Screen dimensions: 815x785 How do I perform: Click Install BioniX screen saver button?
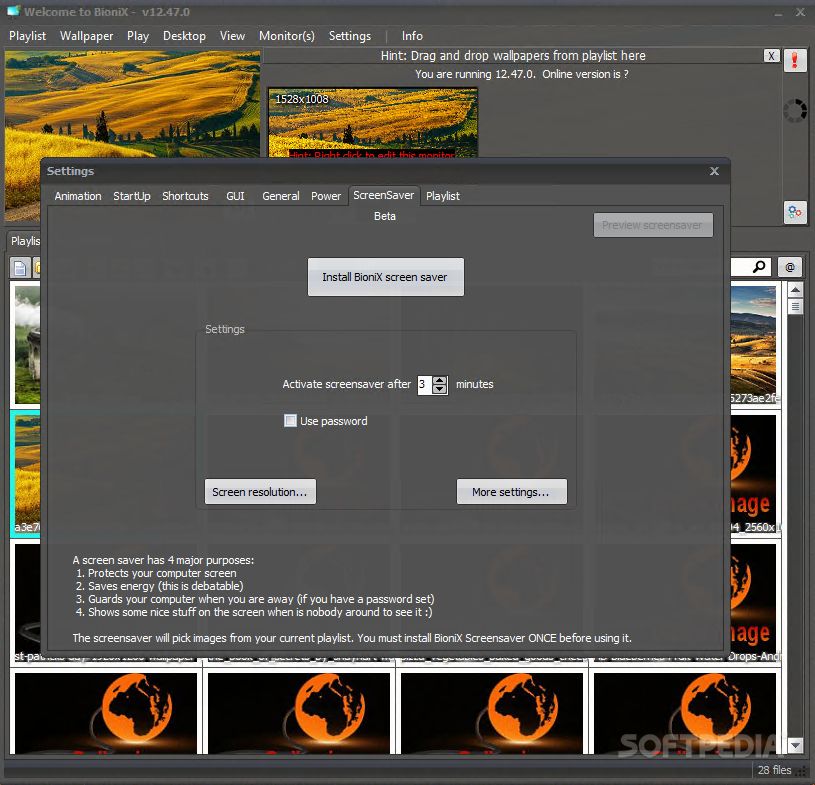[385, 277]
